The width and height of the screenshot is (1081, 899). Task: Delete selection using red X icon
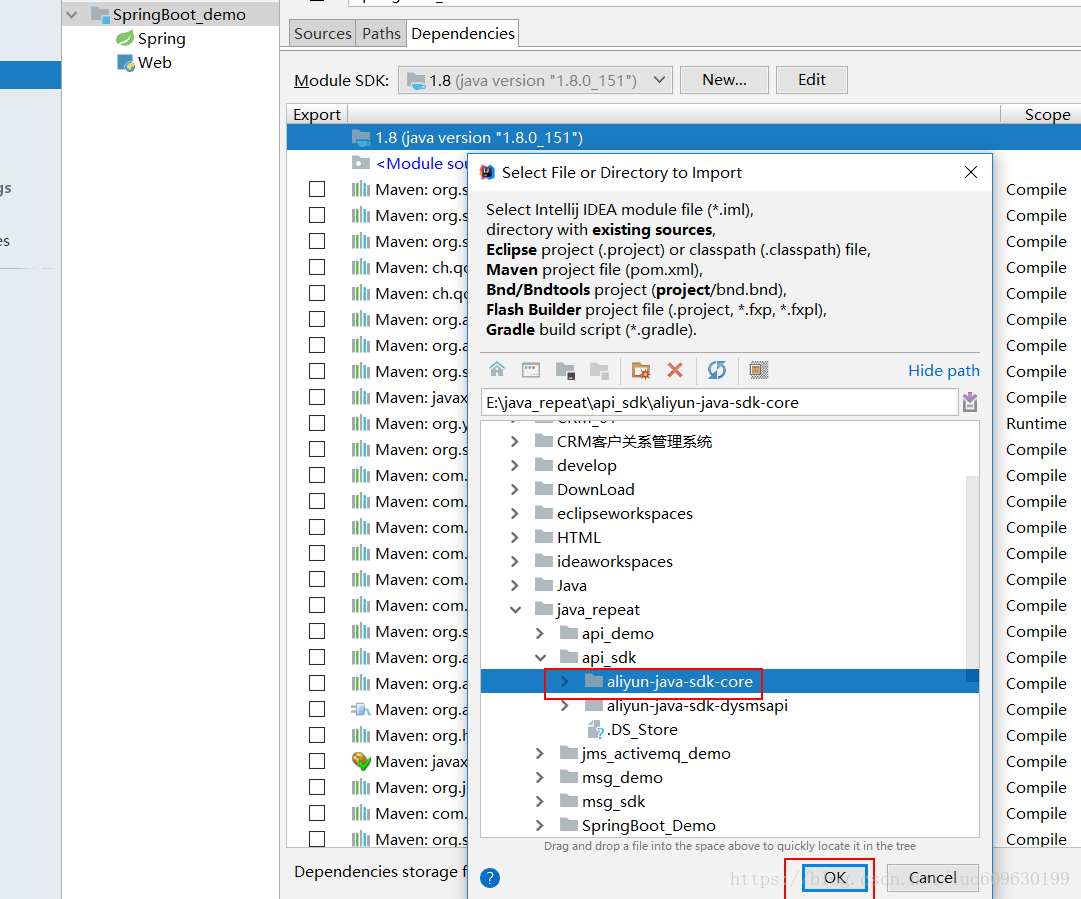tap(675, 370)
